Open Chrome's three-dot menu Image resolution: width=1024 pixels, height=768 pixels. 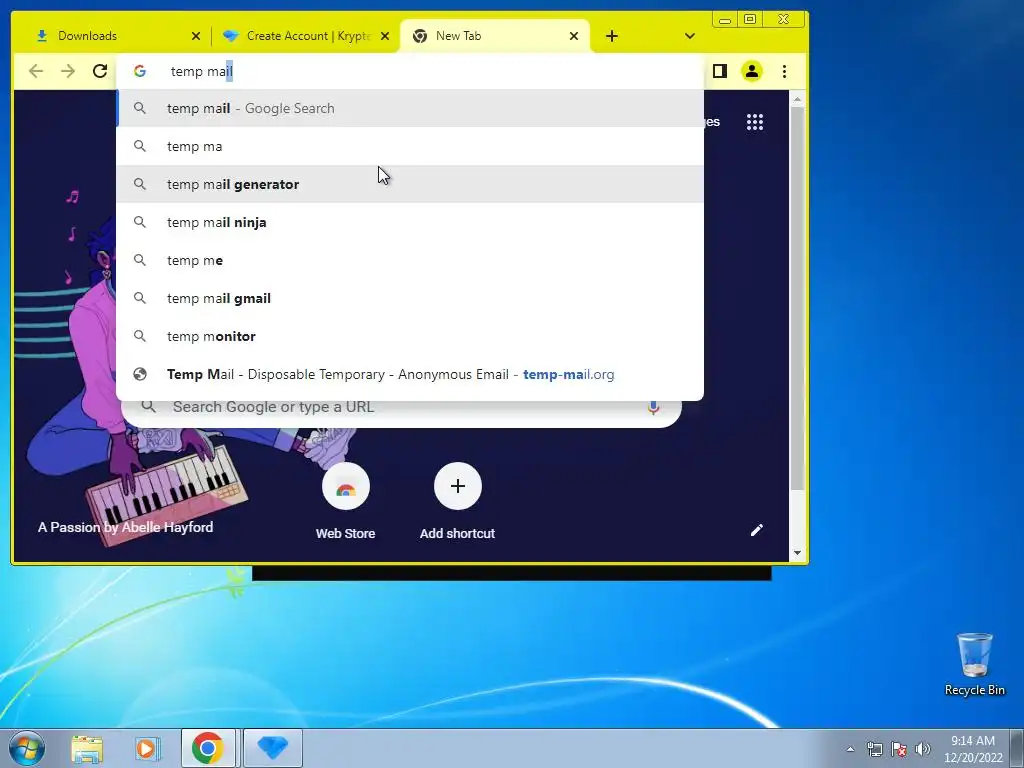[784, 71]
